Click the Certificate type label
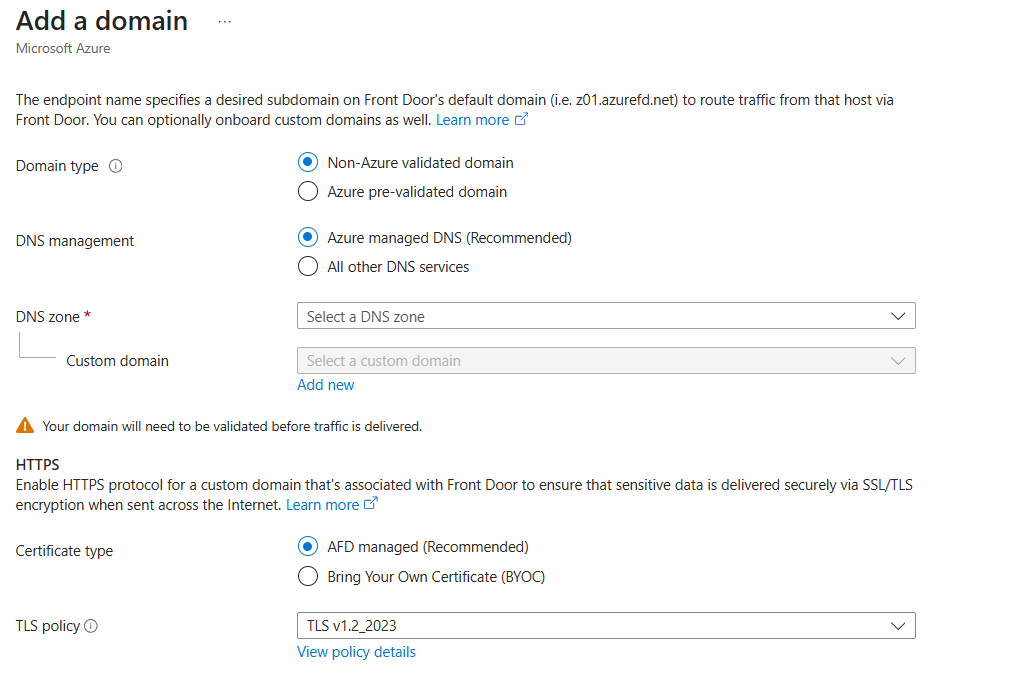 pos(64,551)
